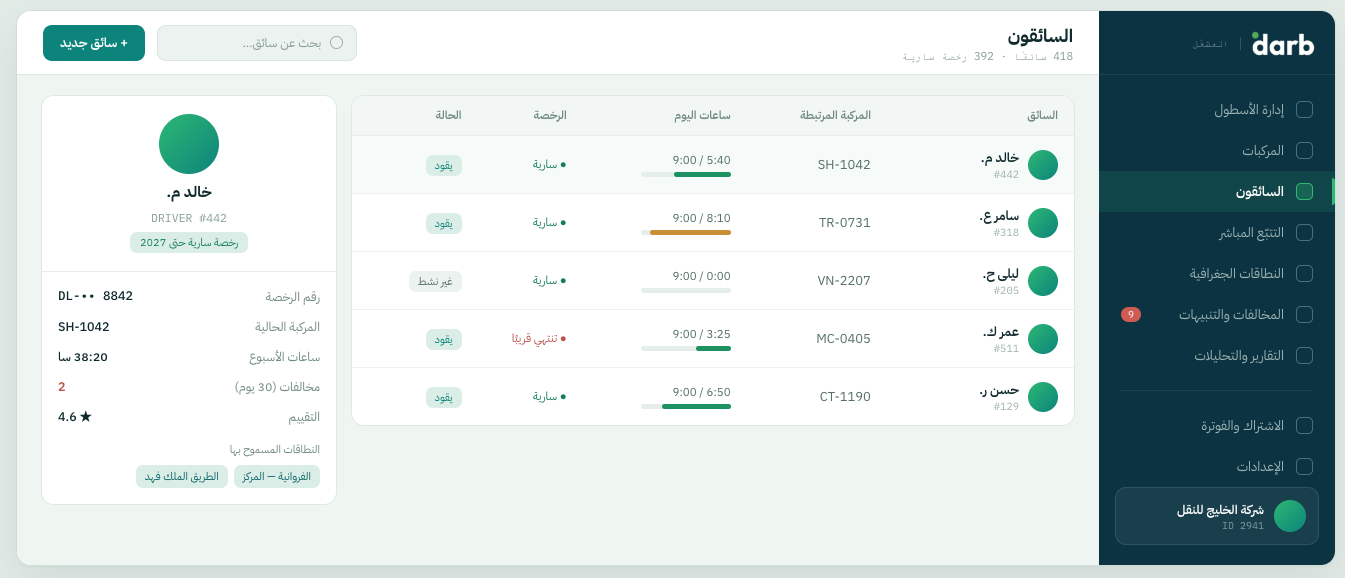This screenshot has width=1345, height=578.
Task: Click عمر ك. driver avatar thumbnail
Action: [x=1043, y=339]
